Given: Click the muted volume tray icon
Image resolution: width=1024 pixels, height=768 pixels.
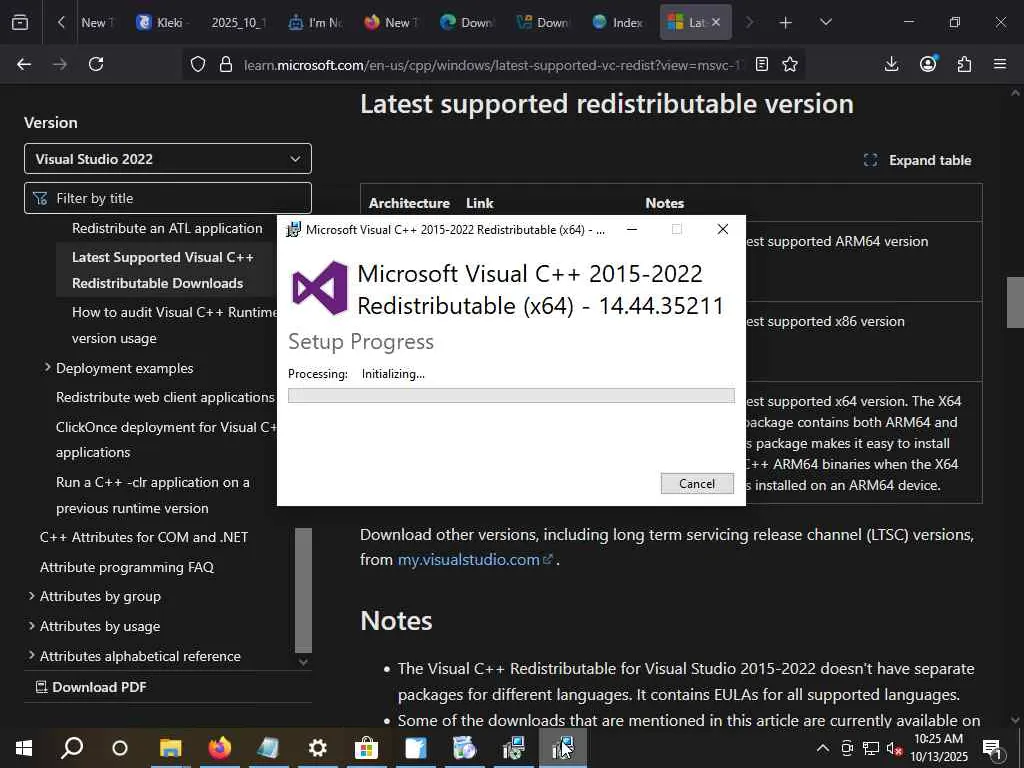Looking at the screenshot, I should (894, 748).
